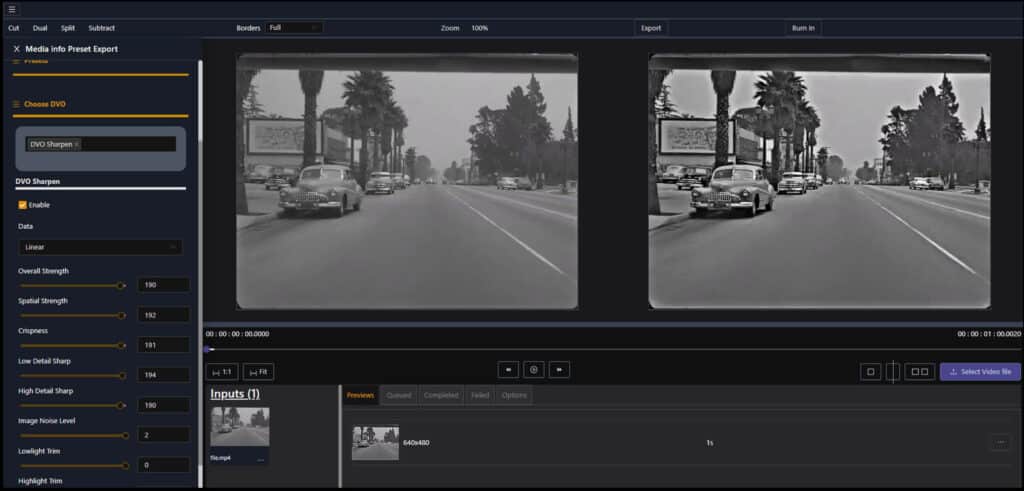Select the Cut view mode

coord(14,28)
